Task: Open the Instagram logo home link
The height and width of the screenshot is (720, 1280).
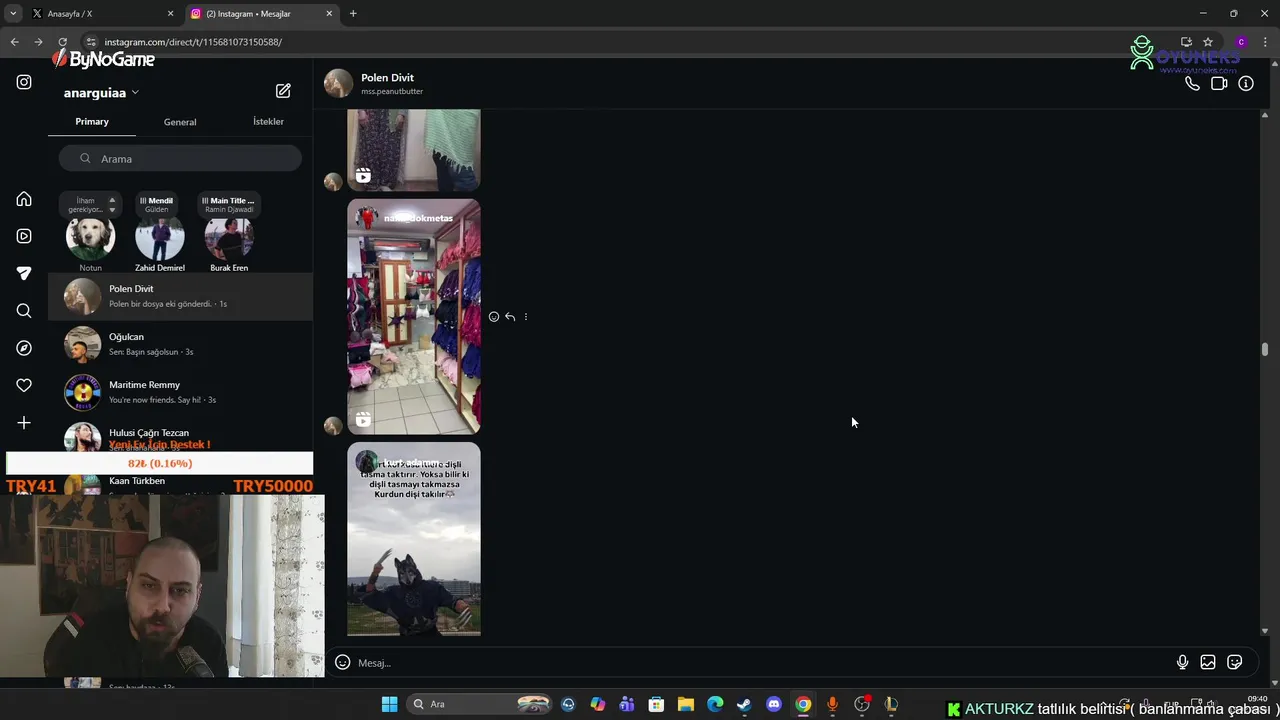Action: click(24, 82)
